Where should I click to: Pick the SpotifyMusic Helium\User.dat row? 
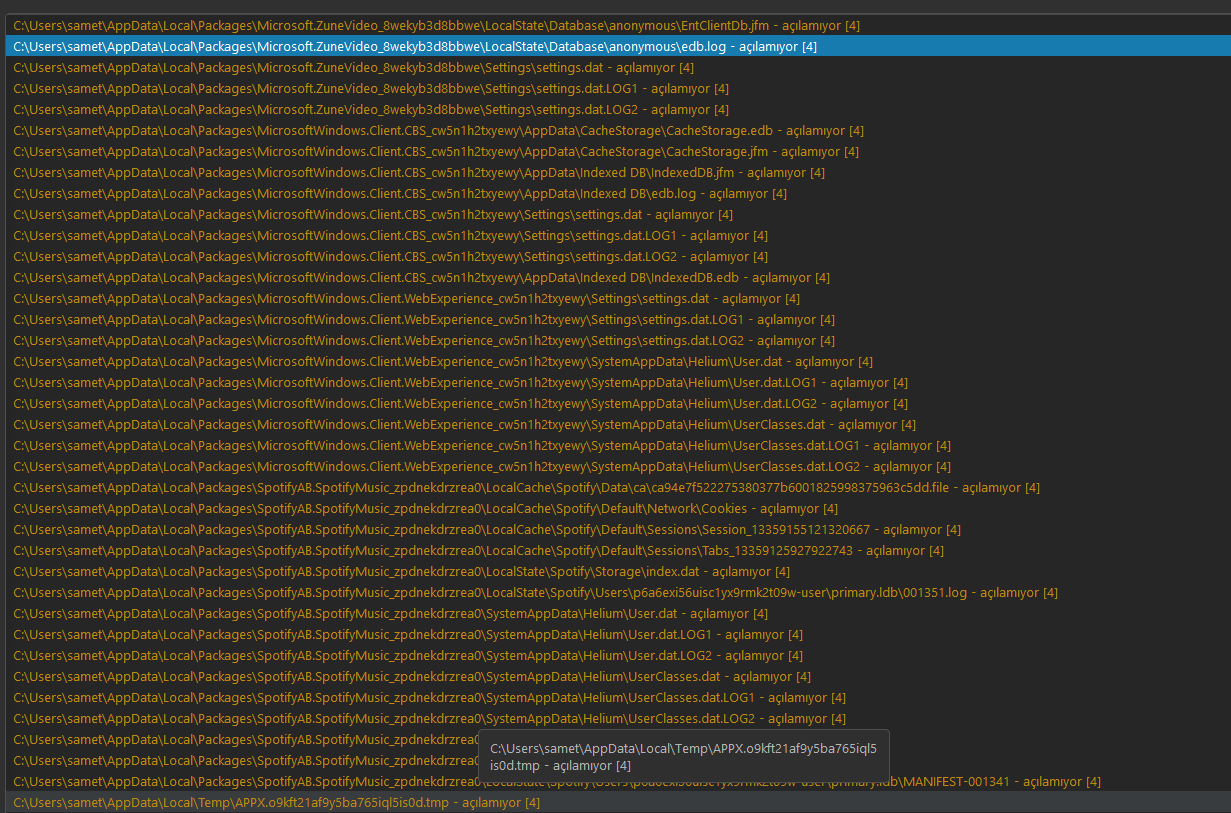pyautogui.click(x=617, y=613)
